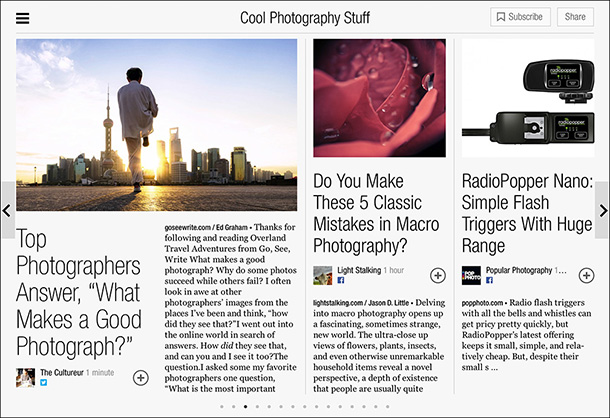Go to the previous page arrow
Screen dimensions: 610x418
pyautogui.click(x=7, y=210)
